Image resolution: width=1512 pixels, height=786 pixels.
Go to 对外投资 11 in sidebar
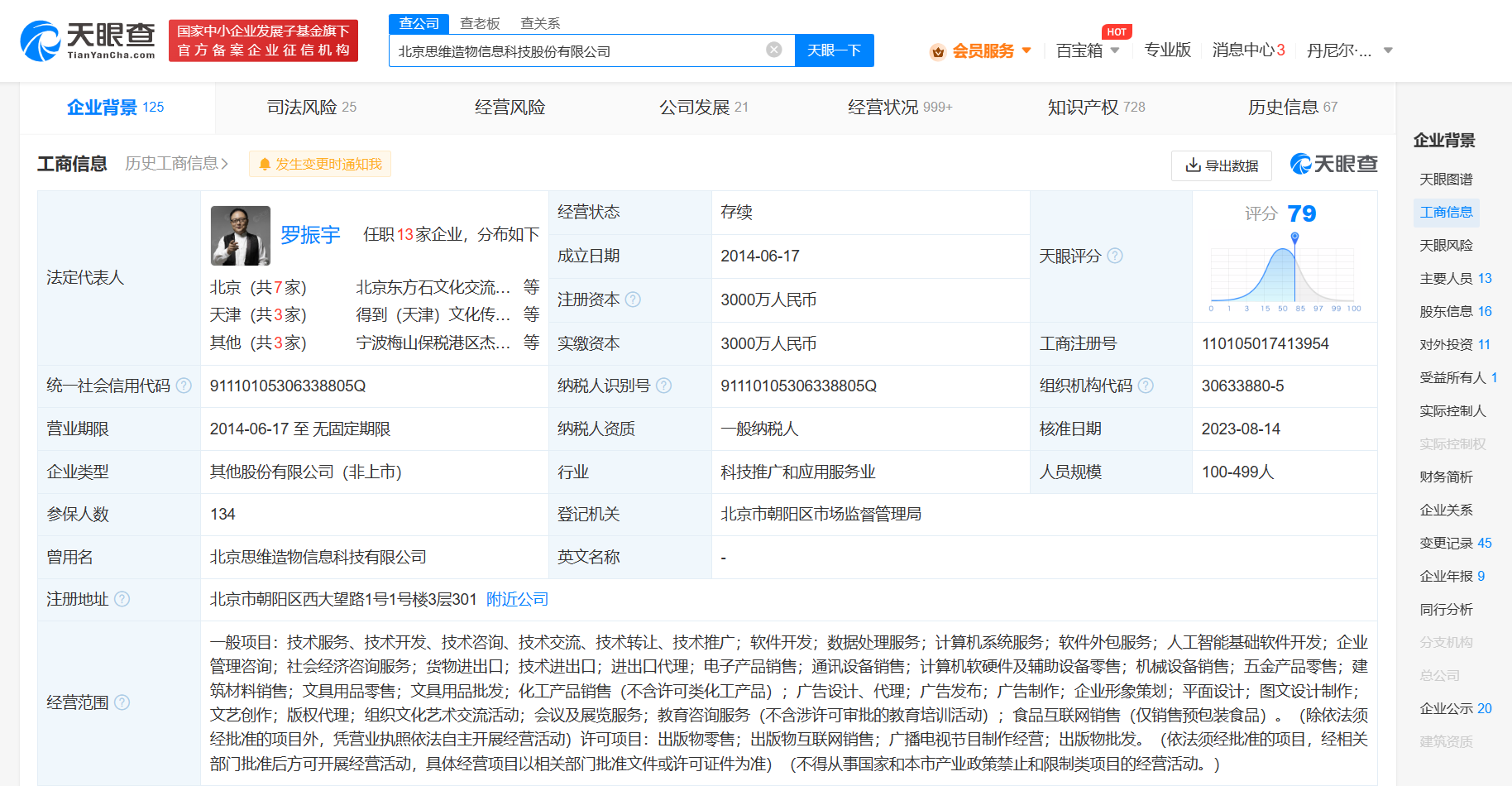[x=1455, y=344]
